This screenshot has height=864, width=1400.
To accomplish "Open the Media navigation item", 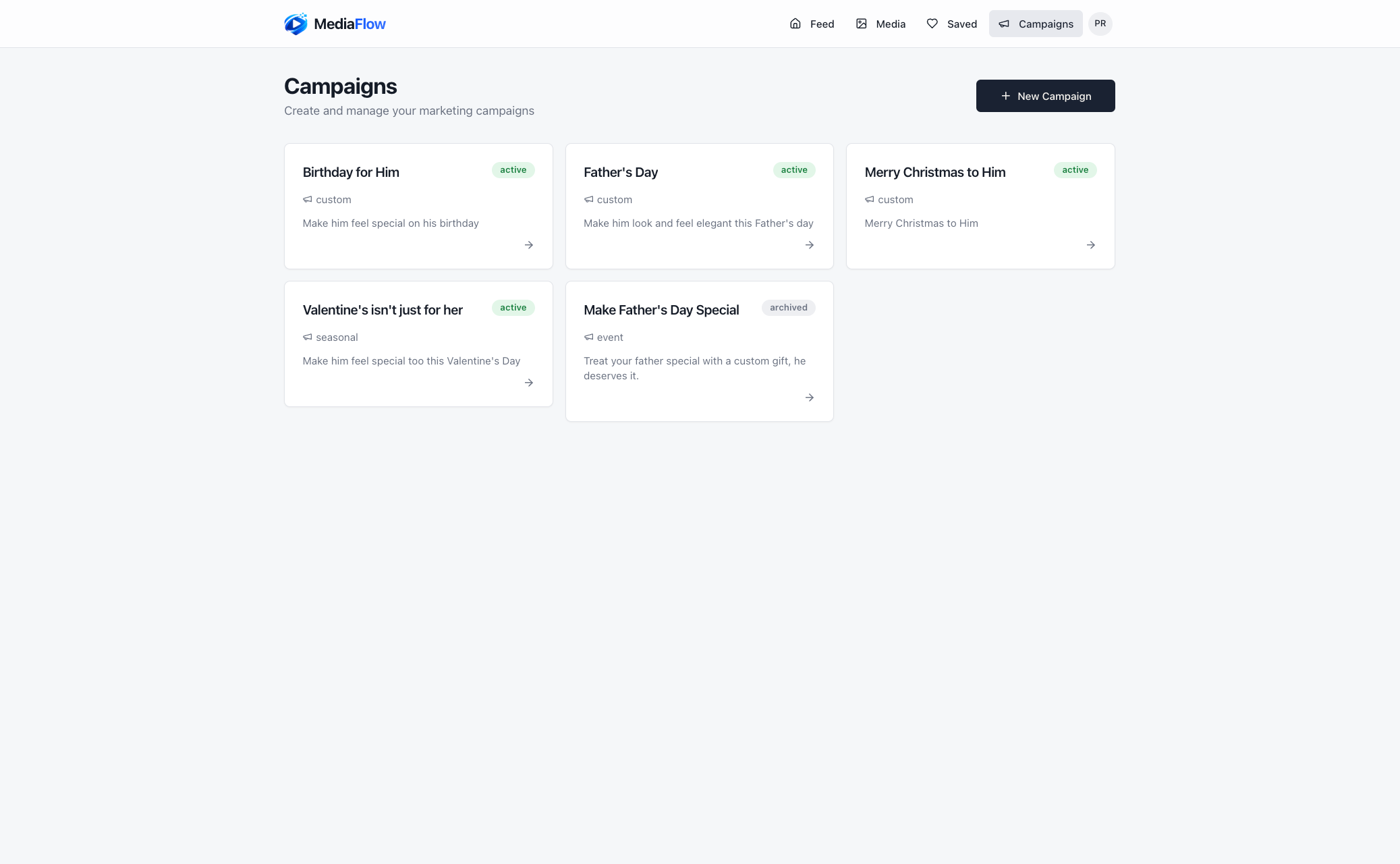I will coord(880,24).
